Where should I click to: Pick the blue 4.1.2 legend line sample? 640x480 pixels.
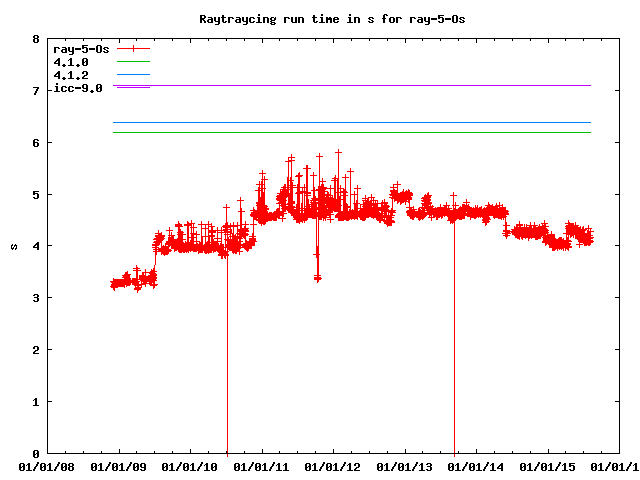click(x=133, y=75)
